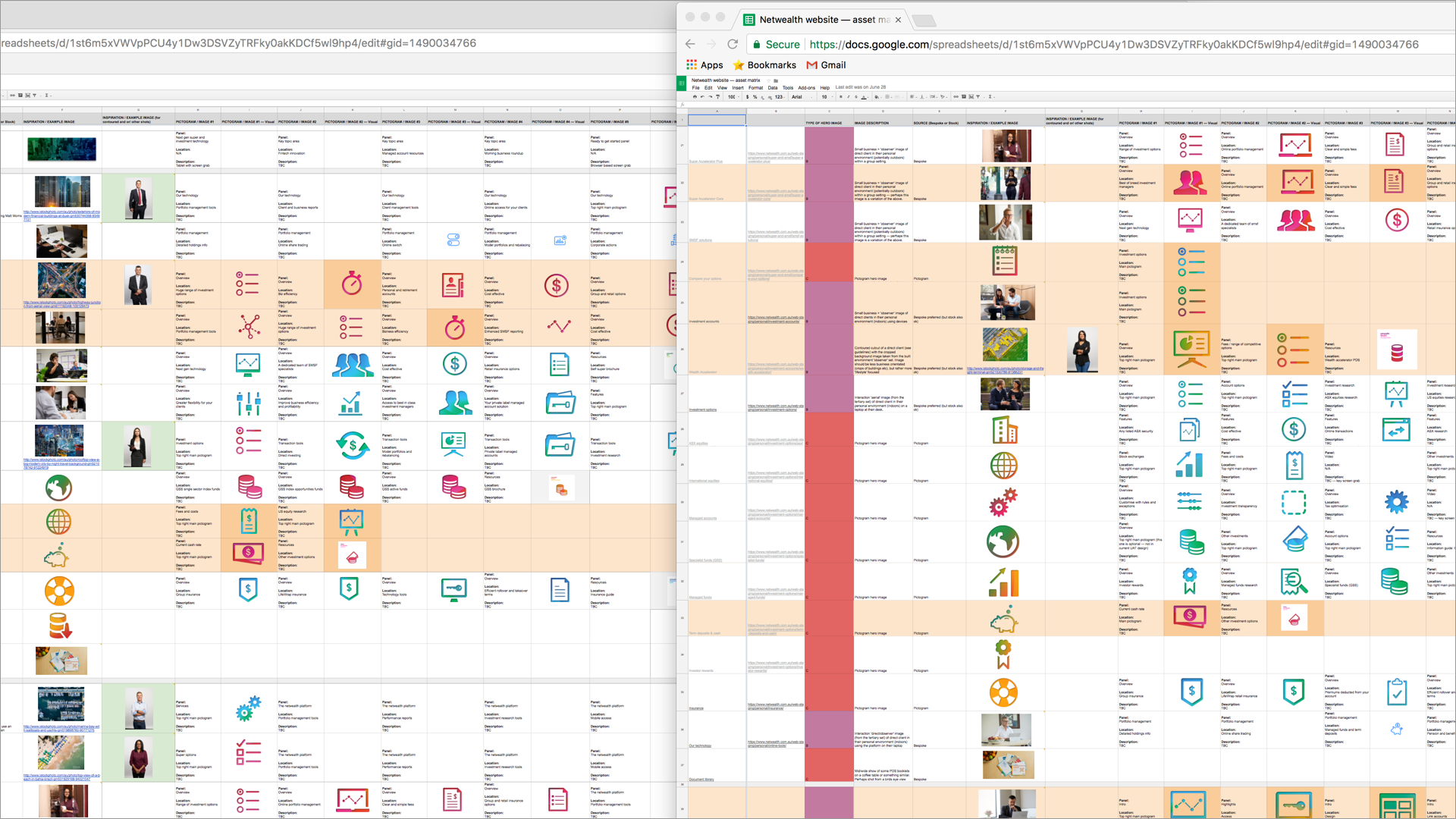This screenshot has height=819, width=1456.
Task: Star the Netwealth asset matrix document
Action: point(768,80)
